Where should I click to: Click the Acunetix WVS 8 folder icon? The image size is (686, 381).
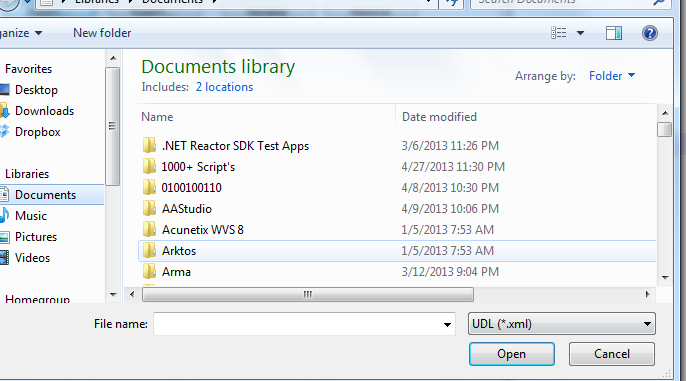pyautogui.click(x=149, y=229)
